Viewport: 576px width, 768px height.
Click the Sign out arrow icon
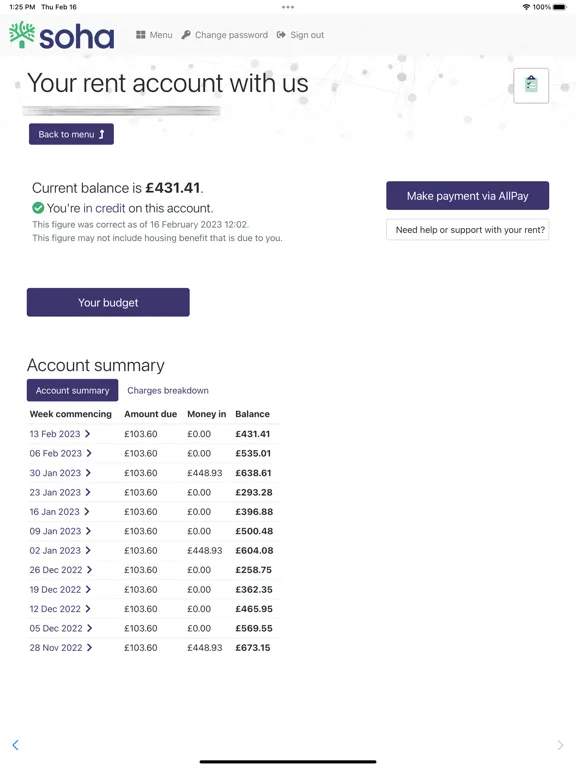(x=281, y=35)
